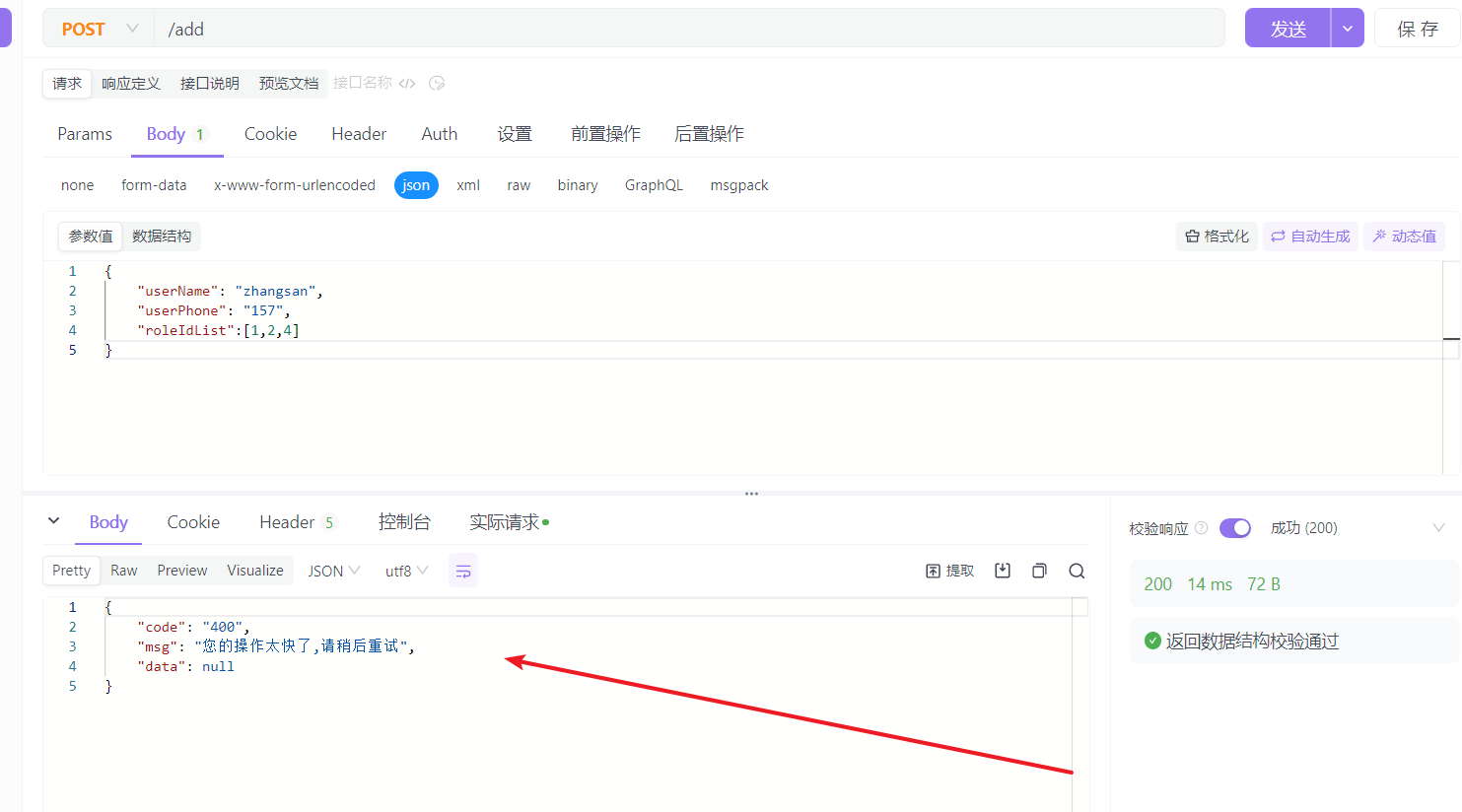Click the /add URL input field

[689, 30]
